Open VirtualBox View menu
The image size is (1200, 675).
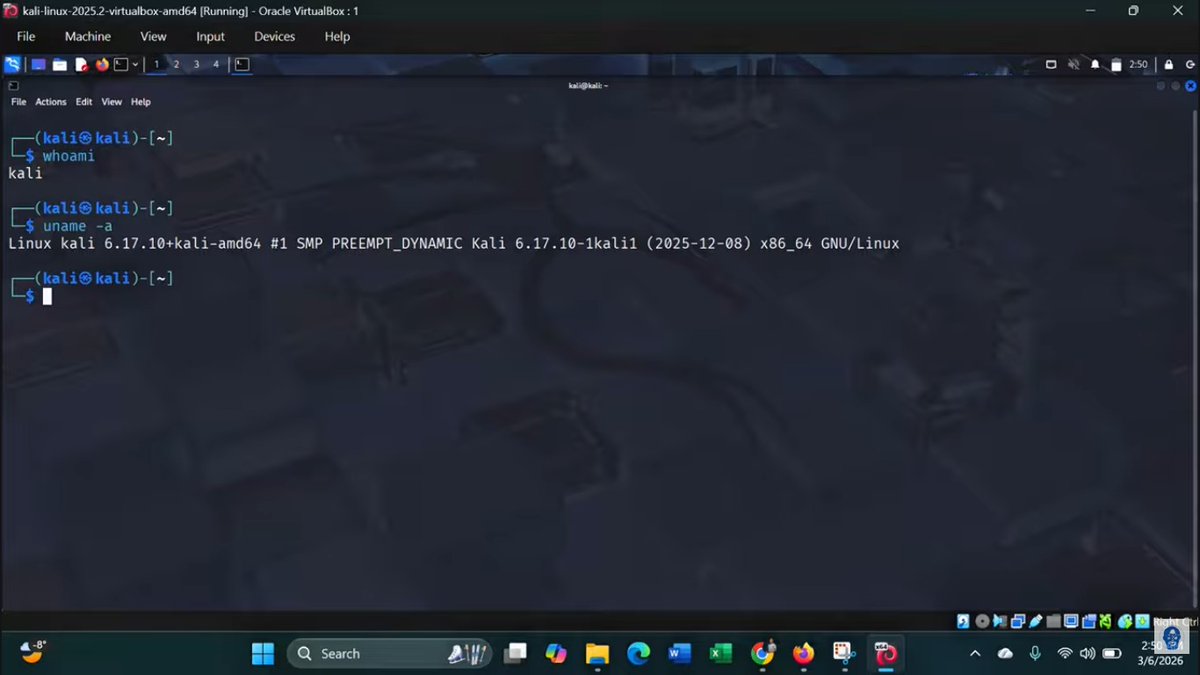coord(153,36)
